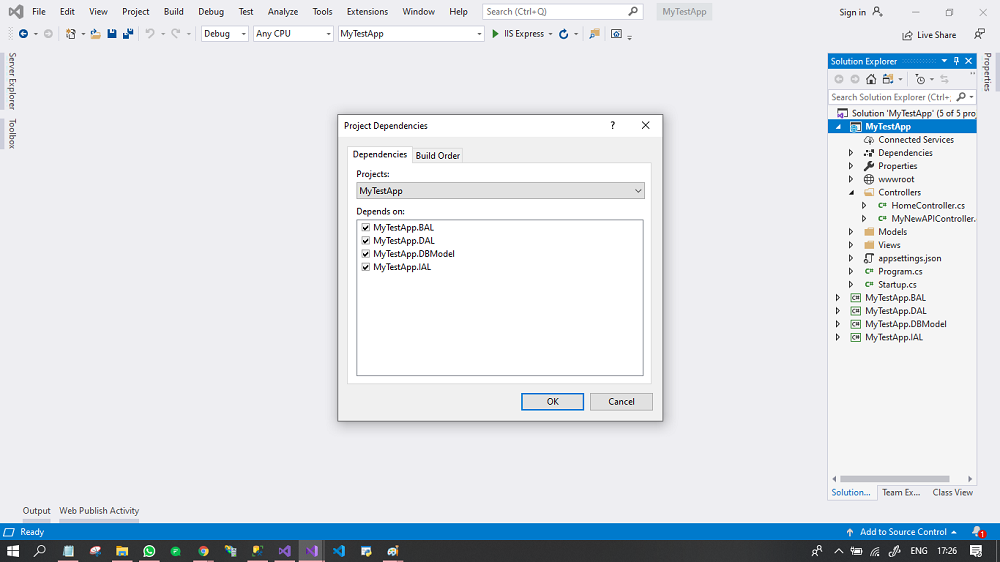1000x562 pixels.
Task: Open the Team Explorer tab
Action: [x=901, y=492]
